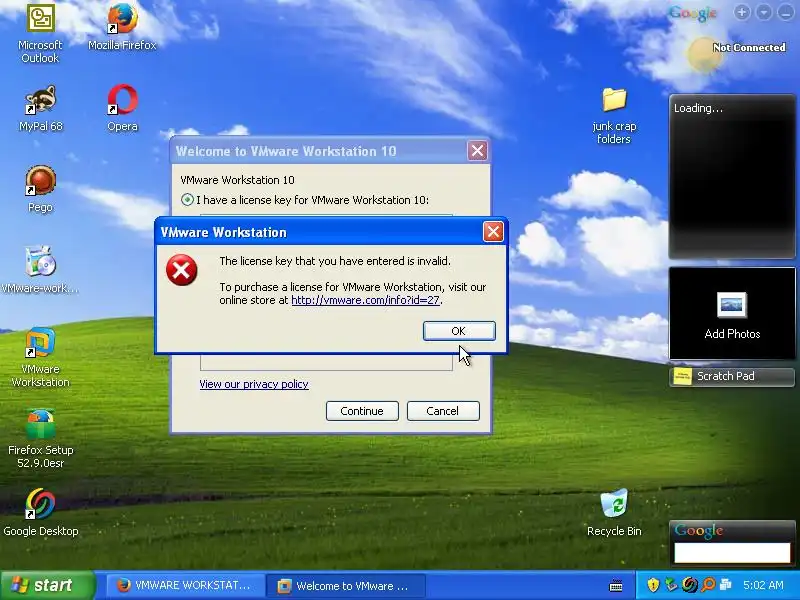
Task: Click the Not Connected weather status text
Action: click(749, 47)
